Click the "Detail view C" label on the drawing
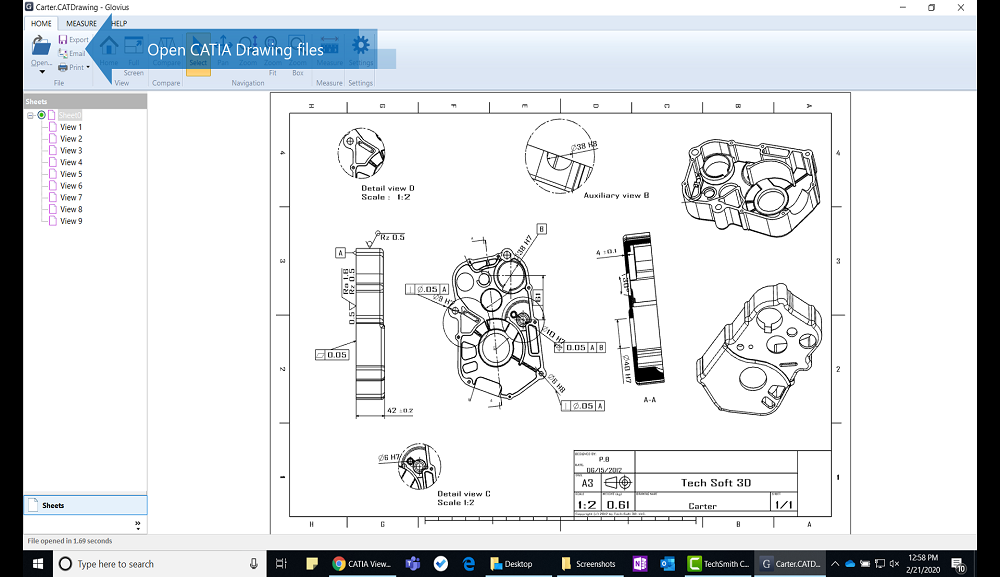 (x=464, y=493)
